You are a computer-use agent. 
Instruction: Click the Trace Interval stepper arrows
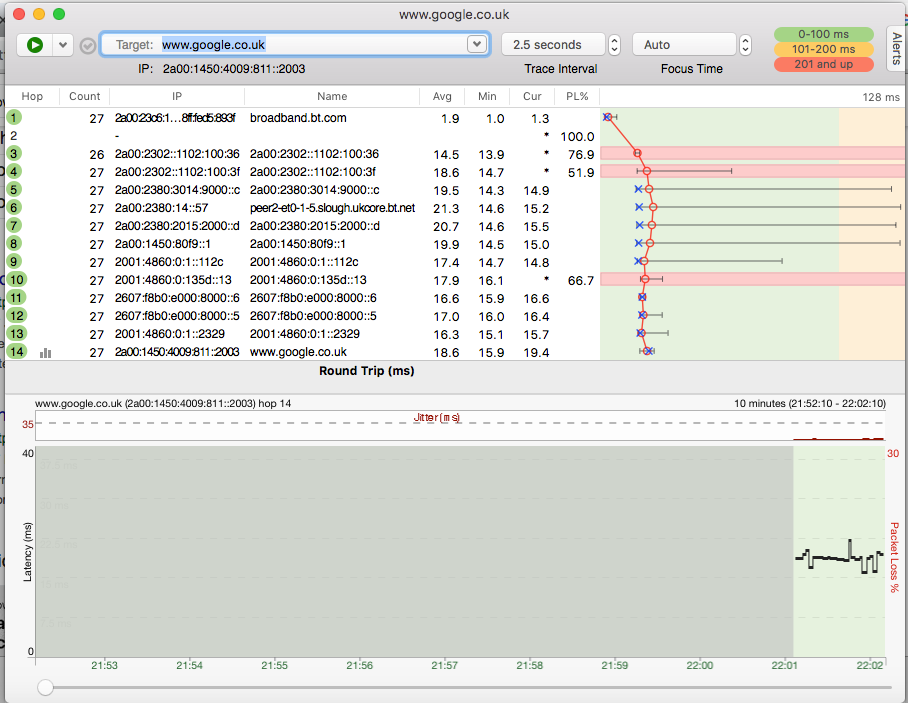[614, 45]
